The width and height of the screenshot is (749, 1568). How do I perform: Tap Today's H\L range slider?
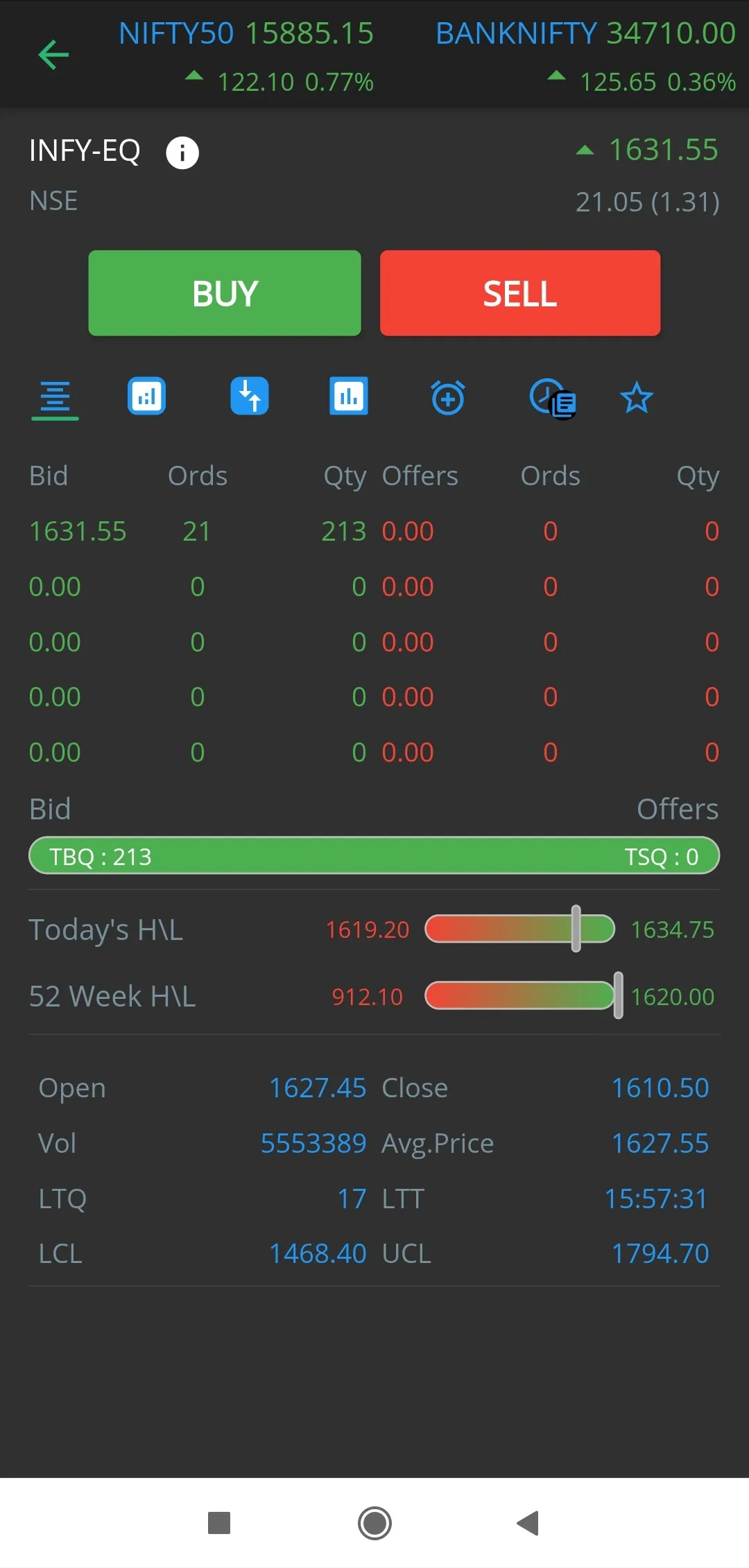520,929
